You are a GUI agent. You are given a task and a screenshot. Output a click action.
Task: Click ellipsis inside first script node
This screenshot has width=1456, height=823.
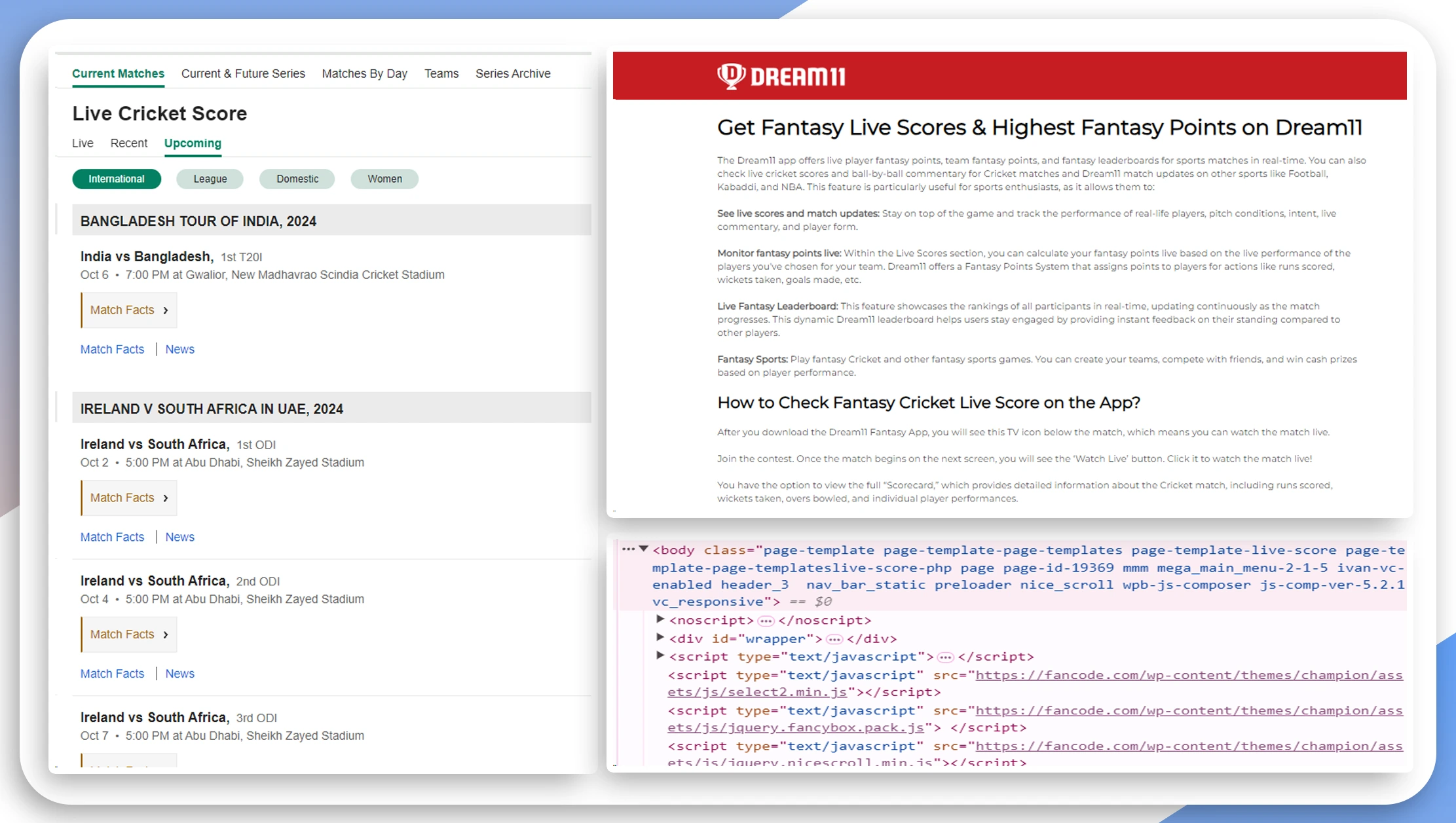coord(945,657)
